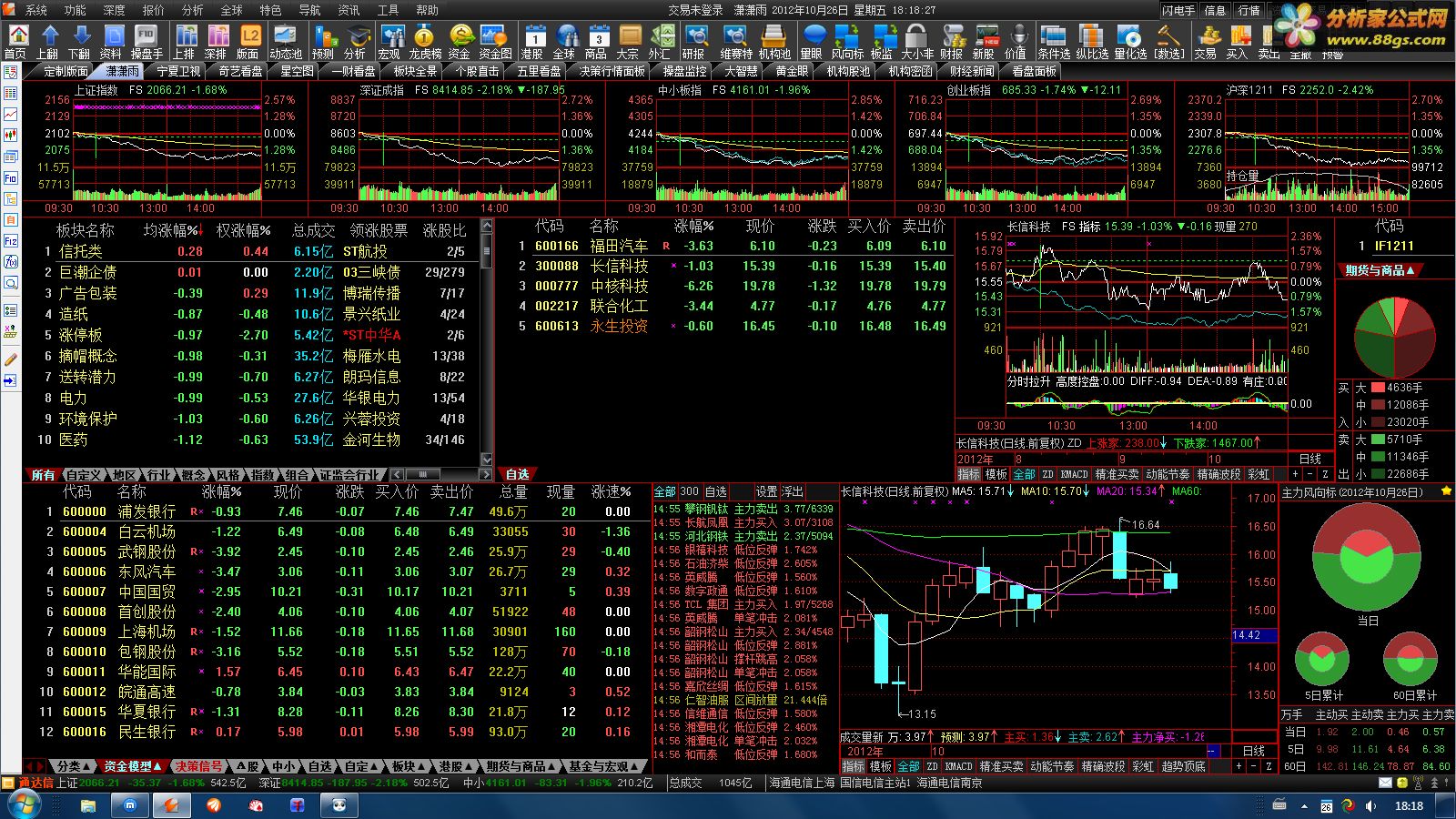Switch to the 财经新闻 layout tab

click(x=972, y=71)
